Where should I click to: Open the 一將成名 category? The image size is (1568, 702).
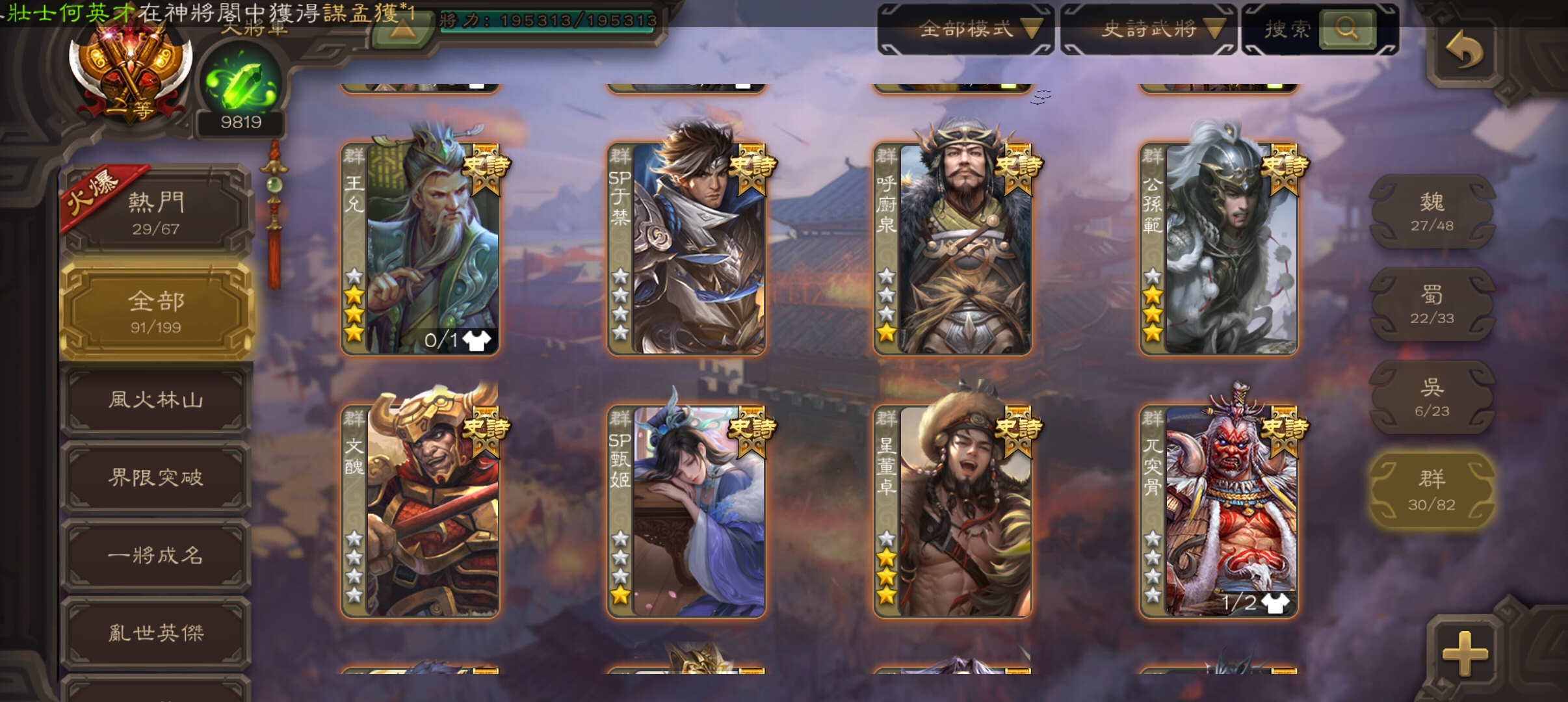pos(156,555)
